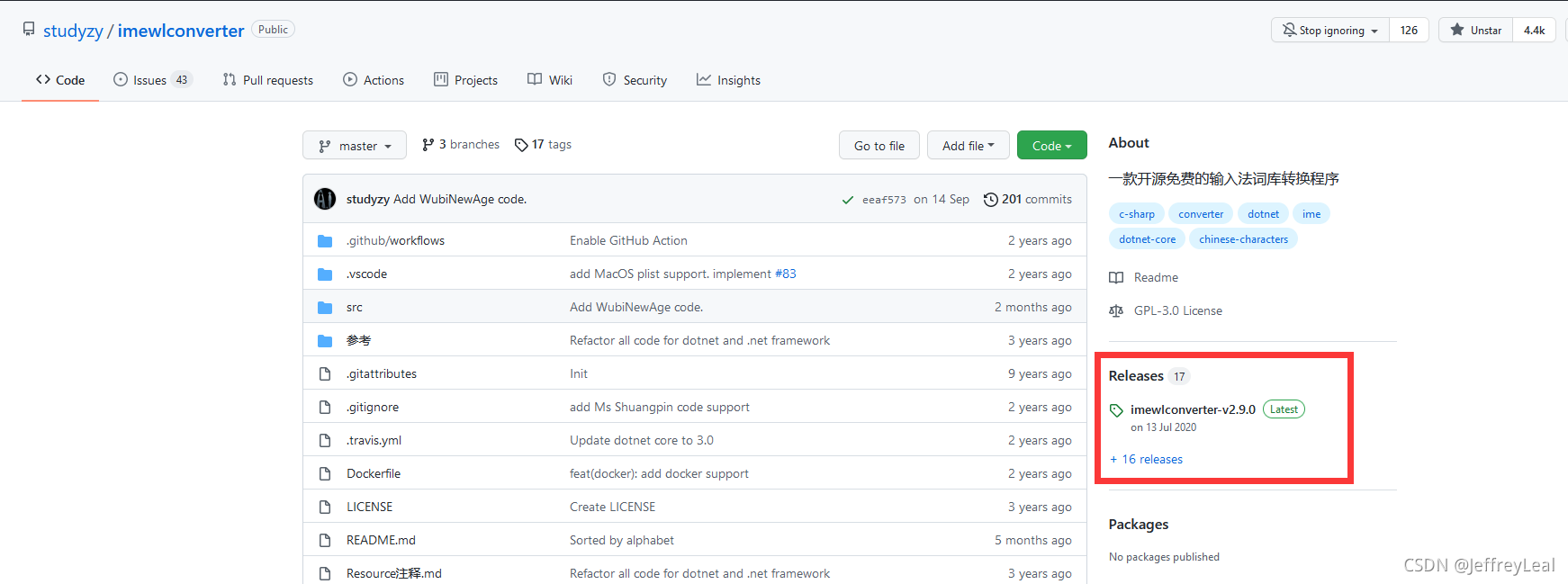Click the folder icon for .vscode
This screenshot has height=584, width=1568.
click(x=325, y=274)
